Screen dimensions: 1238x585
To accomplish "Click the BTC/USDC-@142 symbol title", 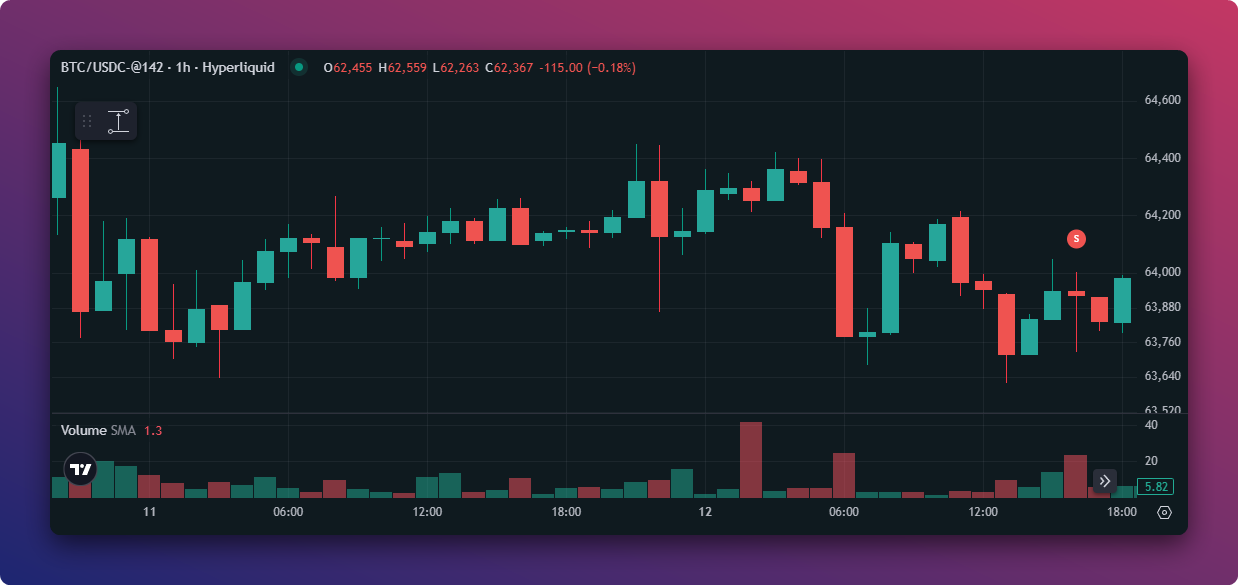I will pos(114,68).
